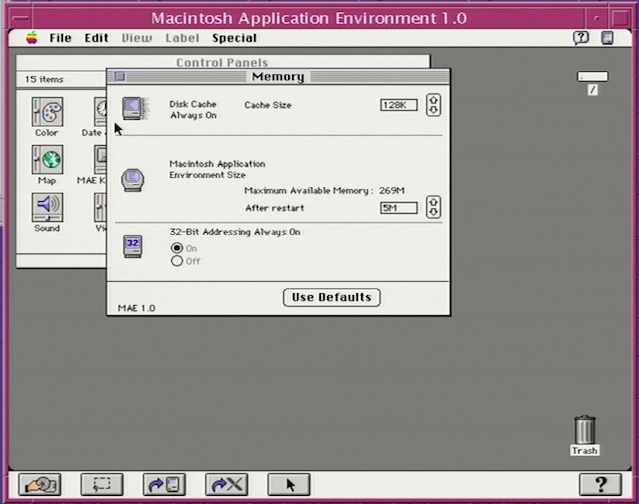Viewport: 639px width, 504px height.
Task: Click the pointer arrow toolbar button
Action: click(x=289, y=484)
